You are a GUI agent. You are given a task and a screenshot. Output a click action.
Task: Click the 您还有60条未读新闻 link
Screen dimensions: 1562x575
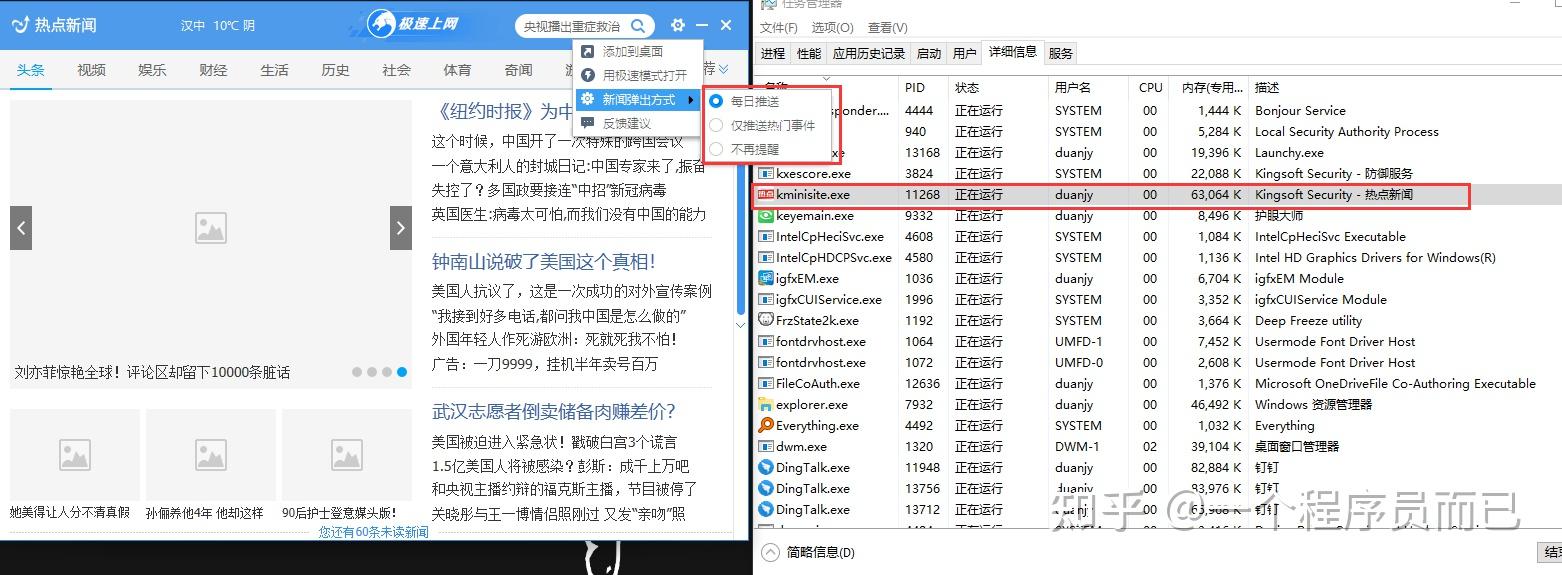373,532
